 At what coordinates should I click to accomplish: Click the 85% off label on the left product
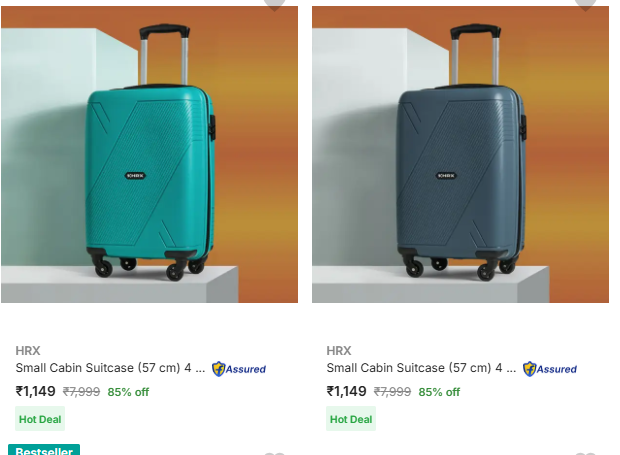point(128,392)
